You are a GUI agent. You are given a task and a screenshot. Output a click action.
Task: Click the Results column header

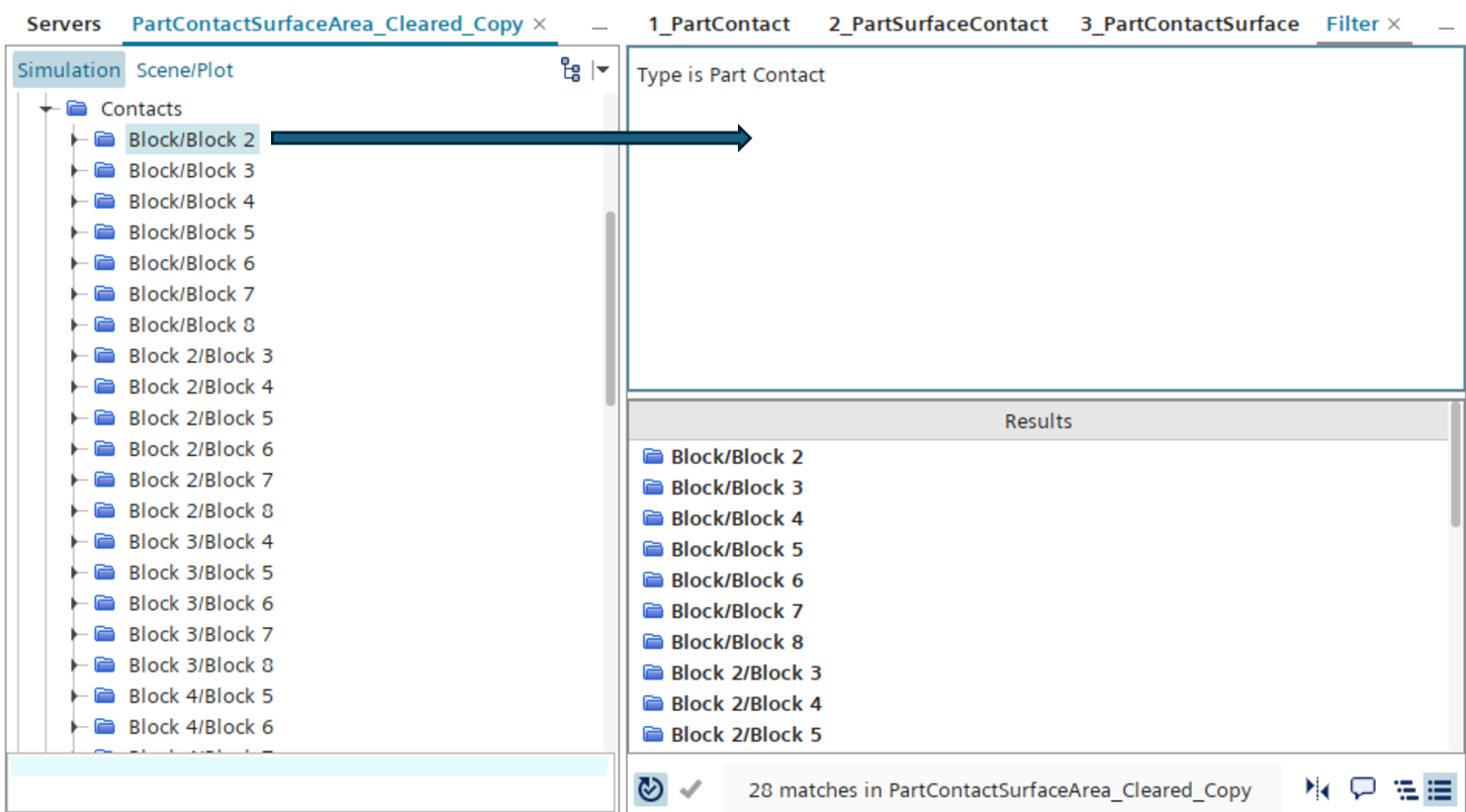coord(1038,421)
